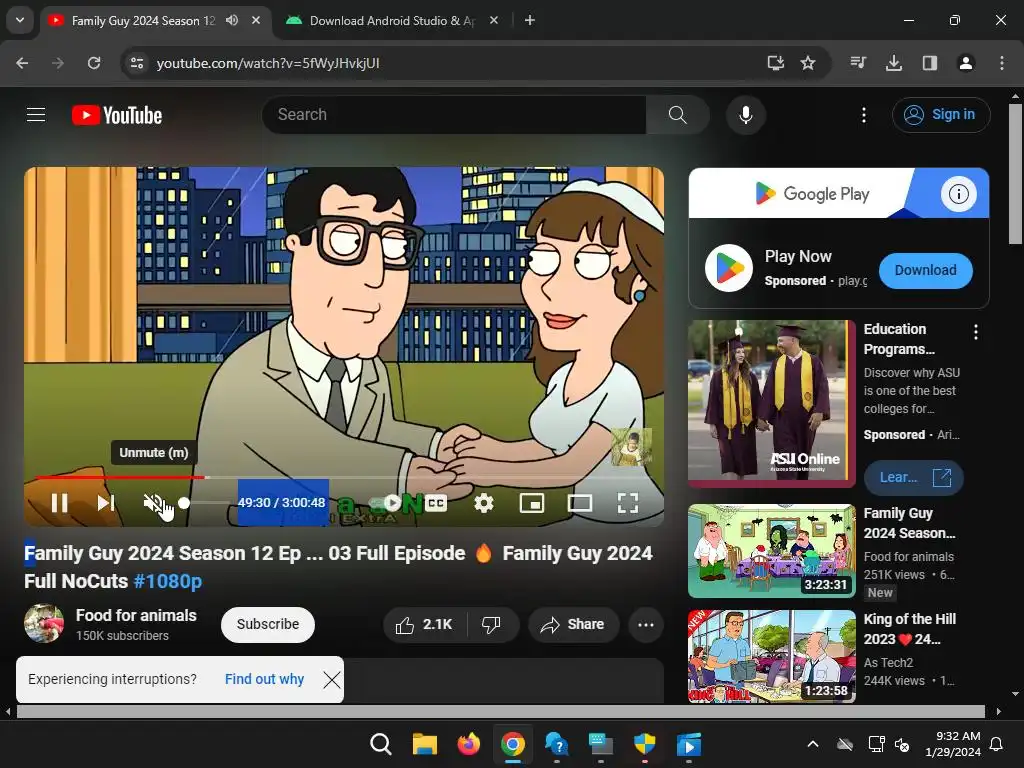1024x768 pixels.
Task: Adjust the video volume slider
Action: click(204, 503)
